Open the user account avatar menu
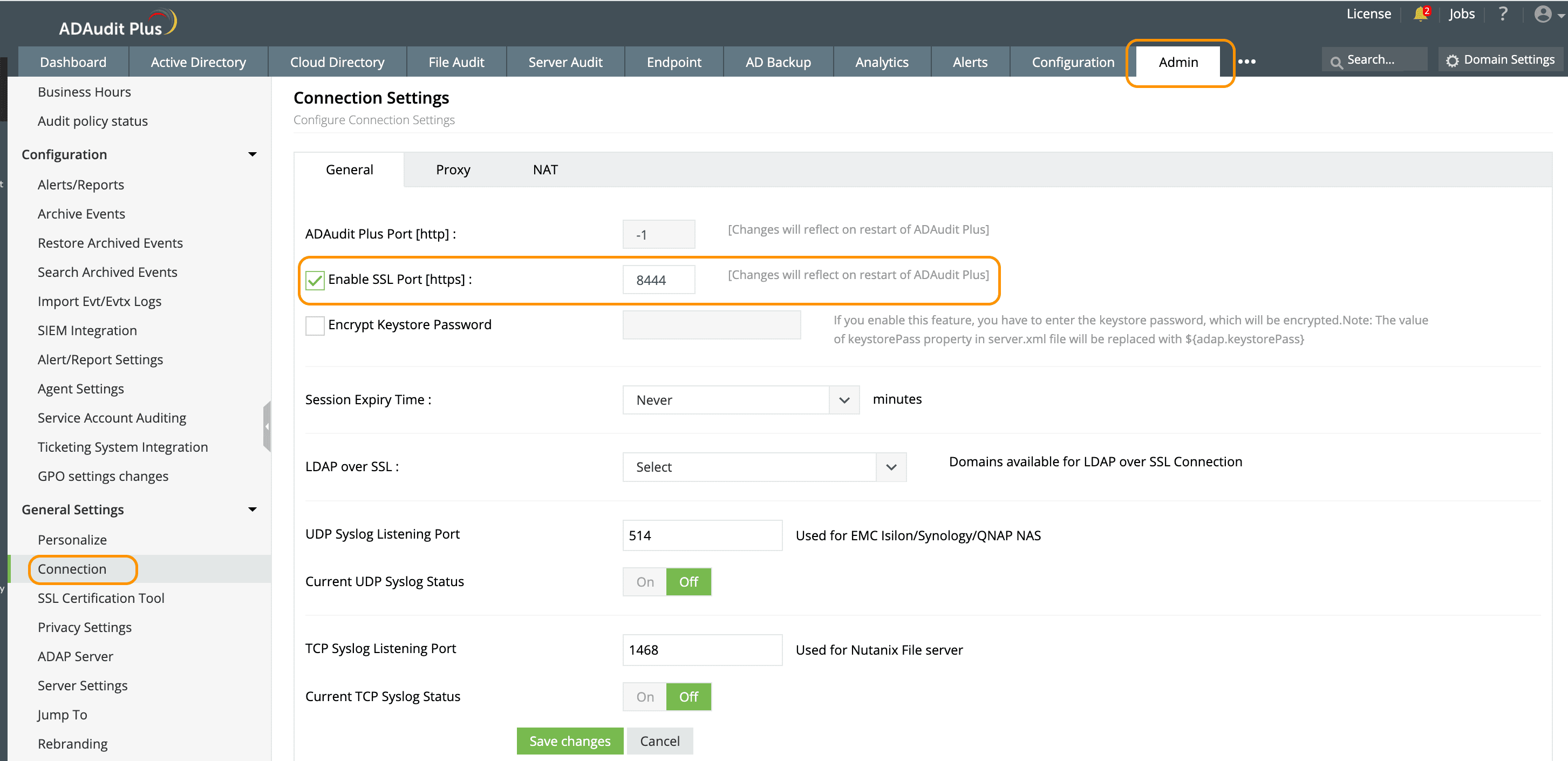This screenshot has height=761, width=1568. coord(1543,14)
